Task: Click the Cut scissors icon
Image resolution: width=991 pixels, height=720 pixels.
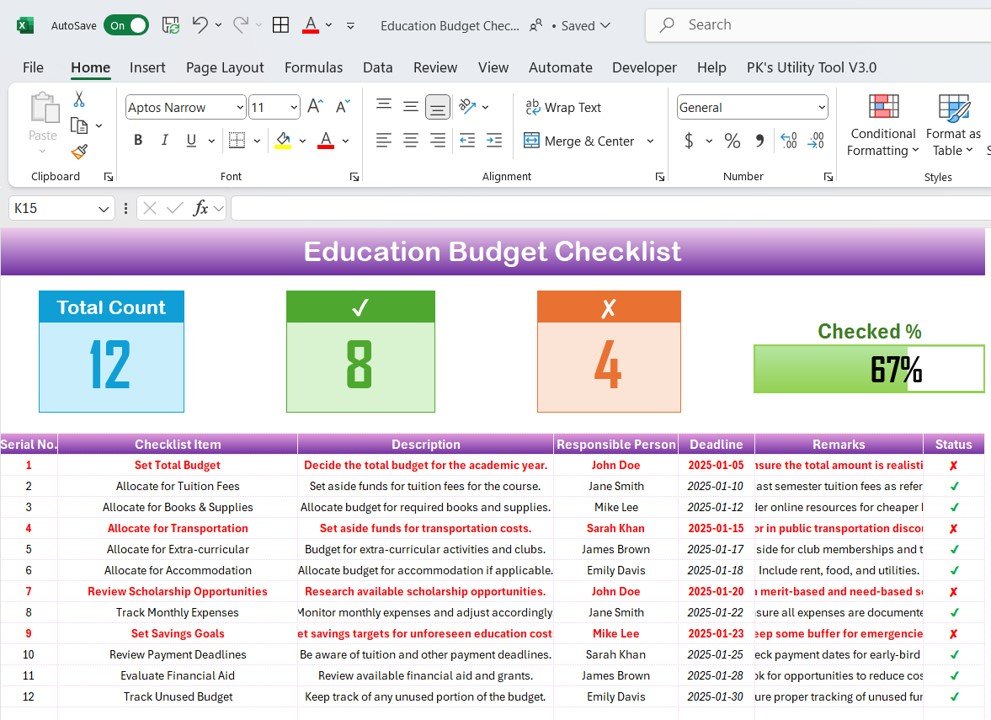Action: tap(79, 99)
